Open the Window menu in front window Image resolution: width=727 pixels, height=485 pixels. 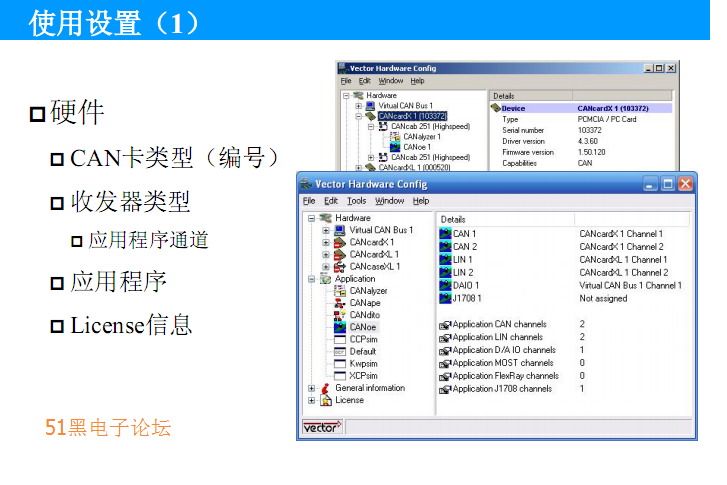point(389,201)
